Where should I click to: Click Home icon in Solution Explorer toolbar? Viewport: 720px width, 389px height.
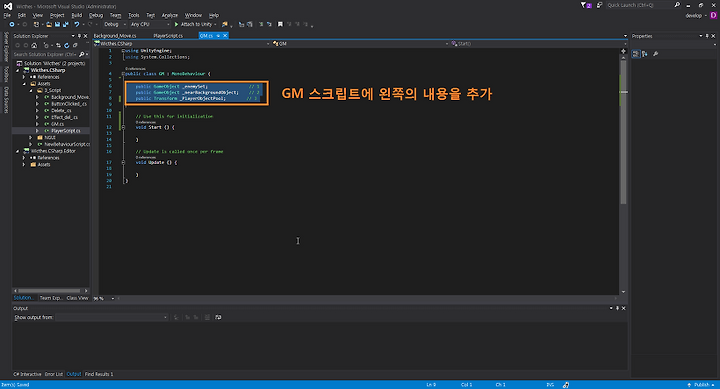[x=34, y=45]
